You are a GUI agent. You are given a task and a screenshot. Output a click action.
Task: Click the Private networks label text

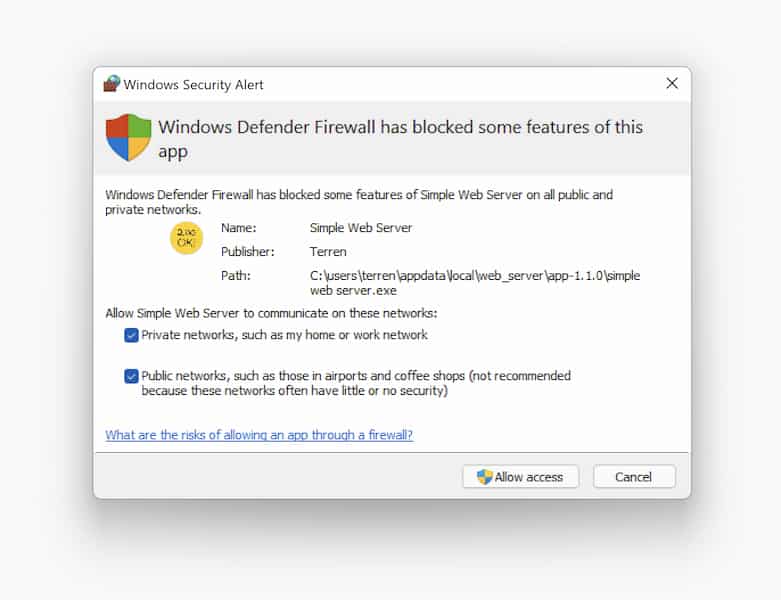click(x=284, y=335)
